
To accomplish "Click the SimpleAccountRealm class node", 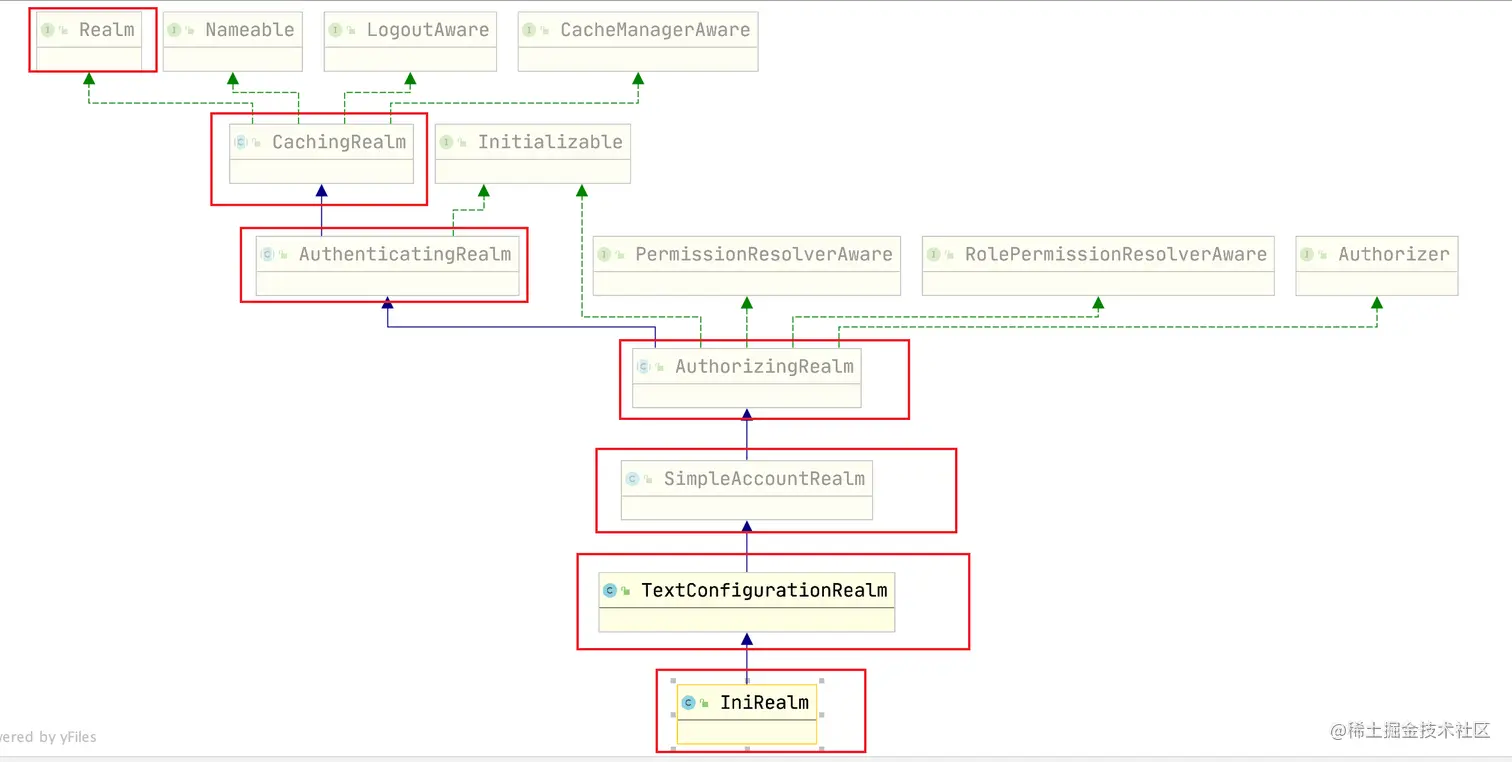I will (747, 490).
